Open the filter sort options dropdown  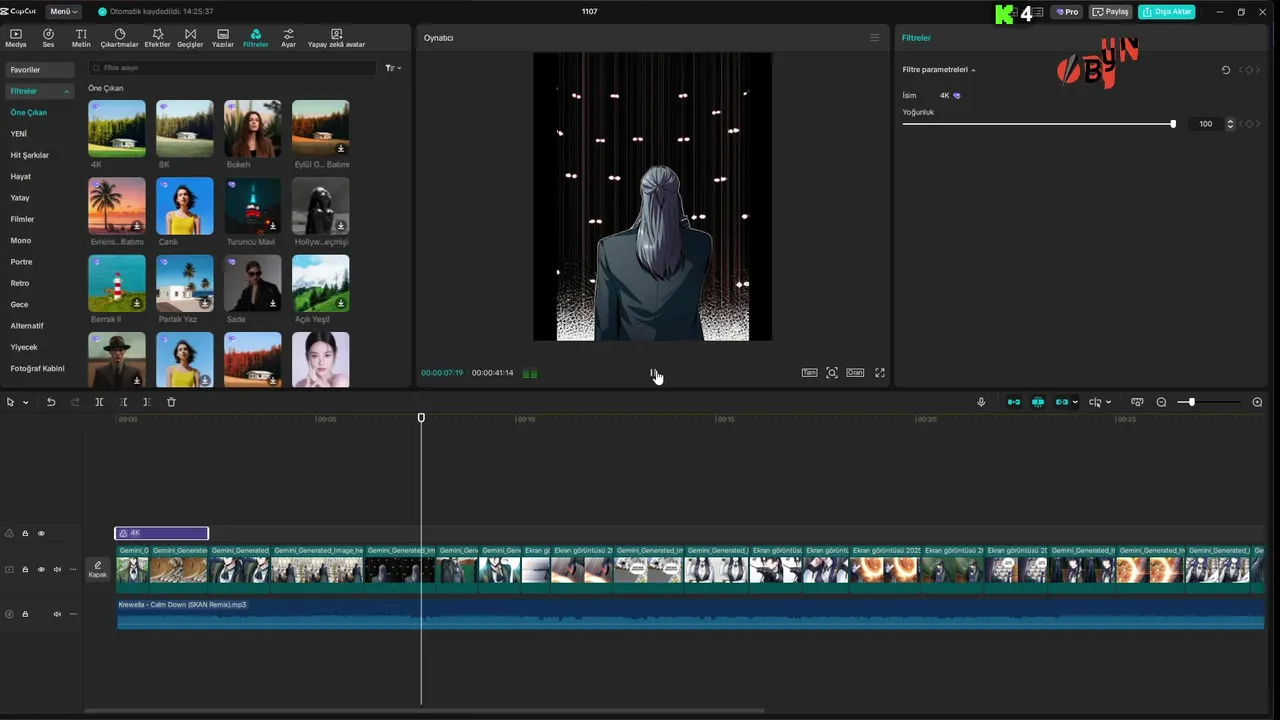coord(393,68)
